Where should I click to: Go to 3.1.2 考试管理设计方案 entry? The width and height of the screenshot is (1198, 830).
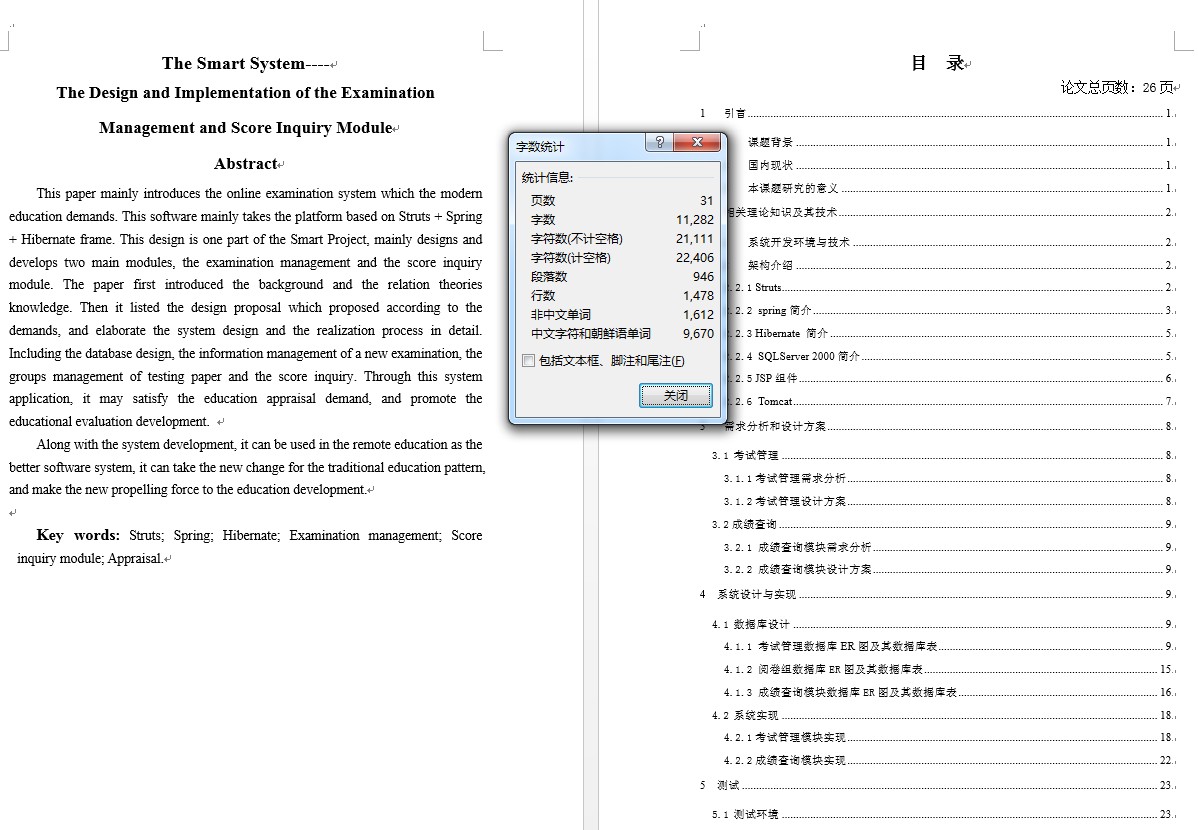tap(949, 501)
